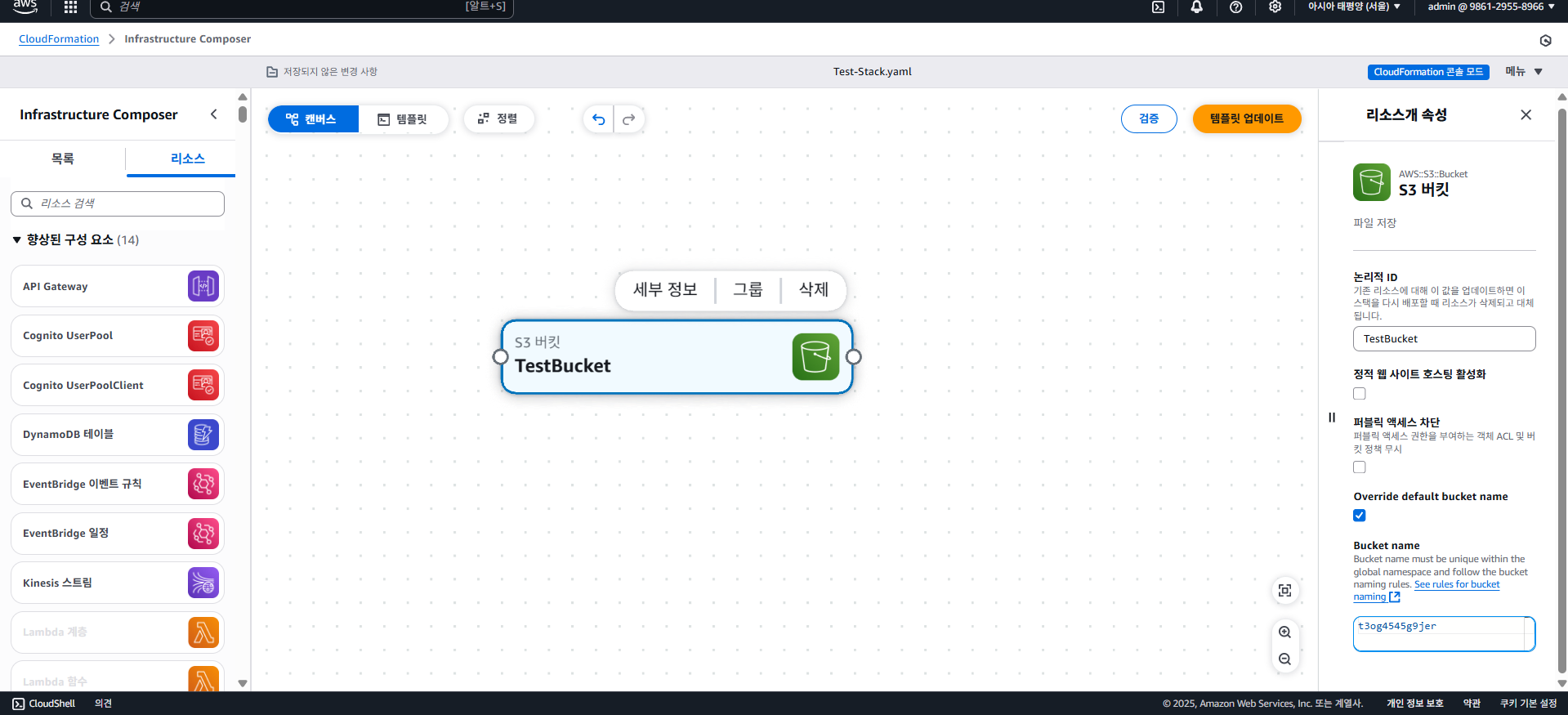Screen dimensions: 1568x715
Task: Open the AWS services grid menu
Action: [x=70, y=7]
